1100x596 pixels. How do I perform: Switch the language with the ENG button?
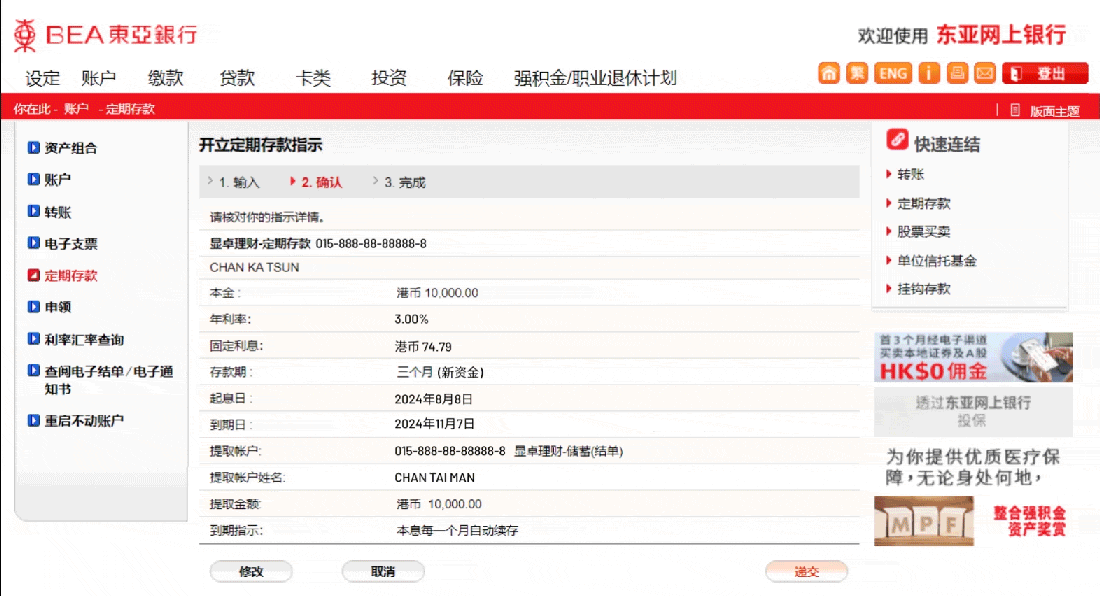tap(892, 73)
